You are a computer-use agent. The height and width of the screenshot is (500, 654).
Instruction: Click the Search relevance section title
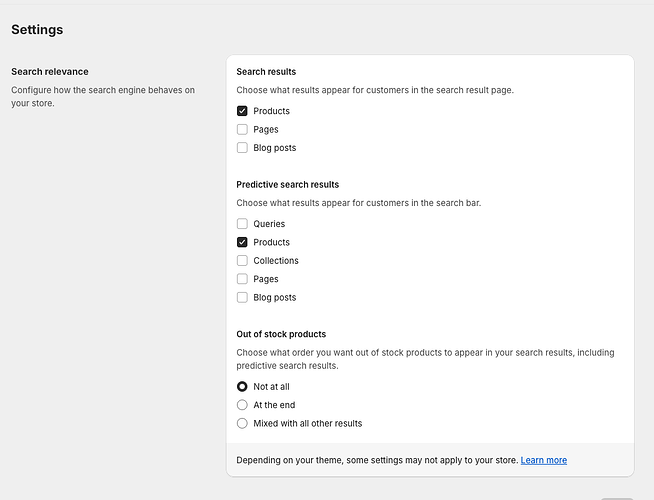50,72
